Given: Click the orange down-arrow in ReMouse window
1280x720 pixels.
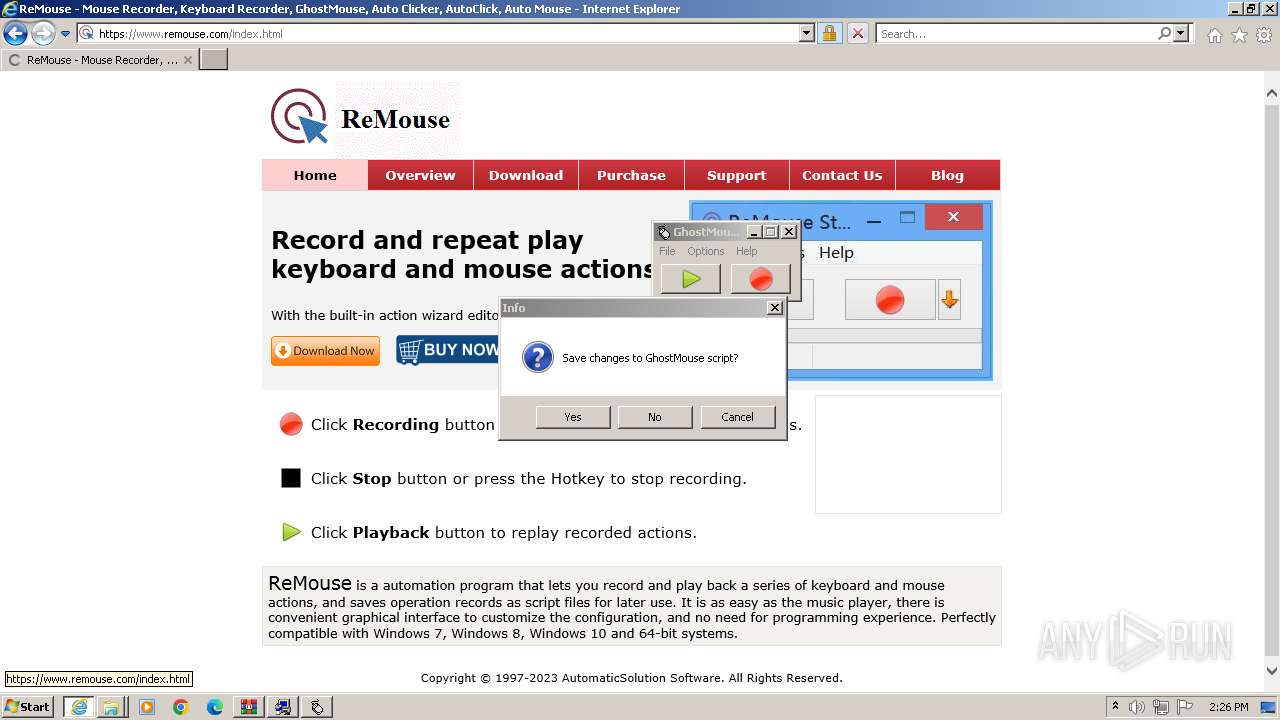Looking at the screenshot, I should [950, 299].
